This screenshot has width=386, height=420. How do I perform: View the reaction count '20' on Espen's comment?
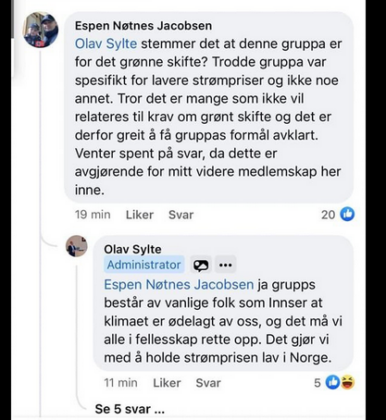[328, 215]
